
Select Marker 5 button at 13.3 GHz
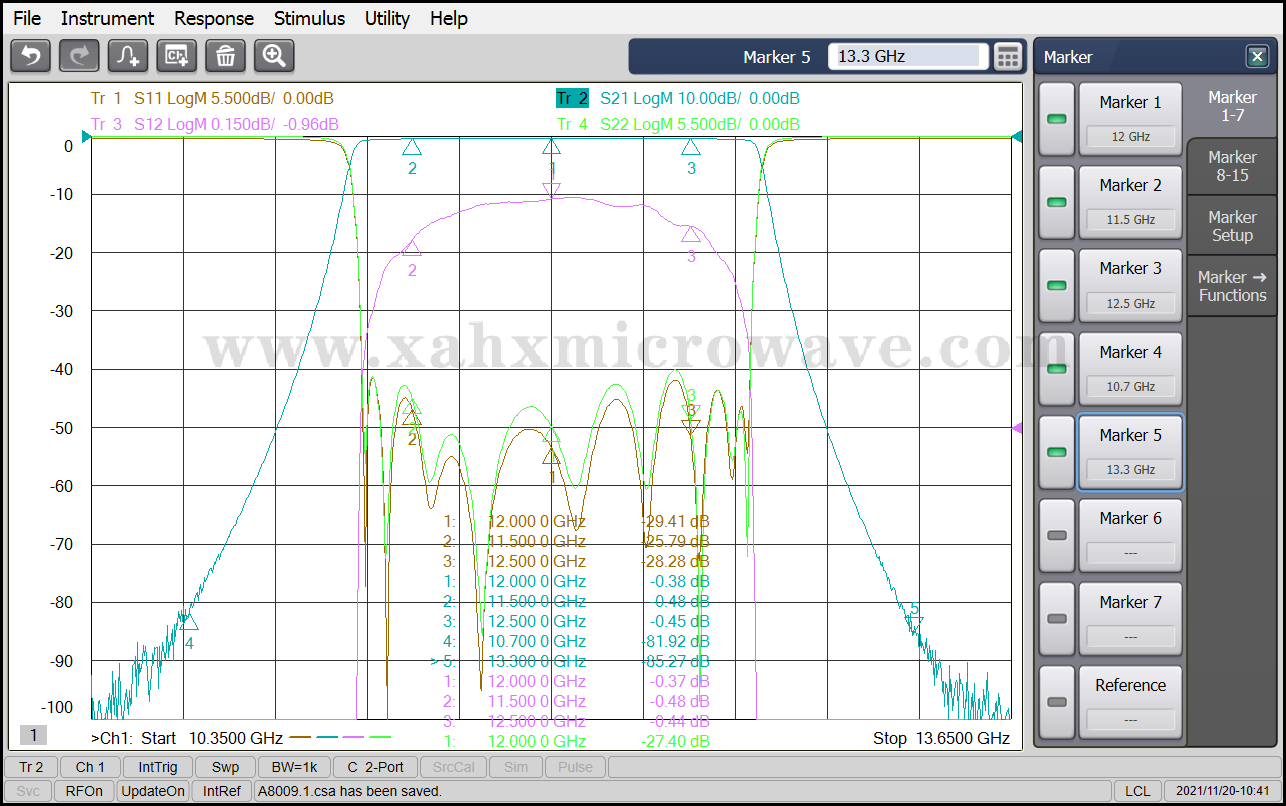[x=1130, y=452]
